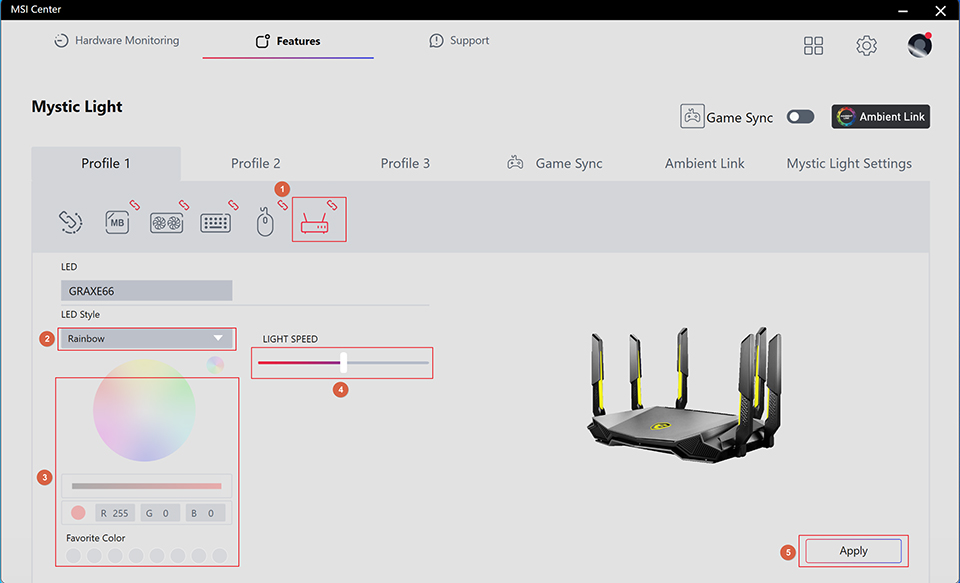Select the motherboard (MB) device icon
Viewport: 960px width, 583px height.
(x=117, y=222)
